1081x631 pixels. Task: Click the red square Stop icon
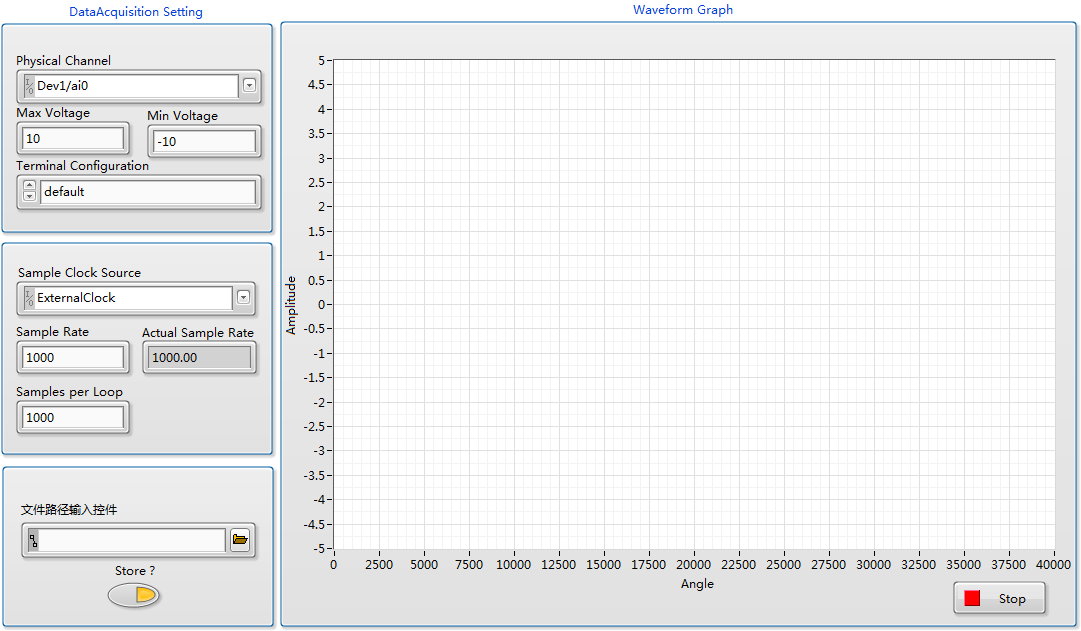tap(972, 599)
